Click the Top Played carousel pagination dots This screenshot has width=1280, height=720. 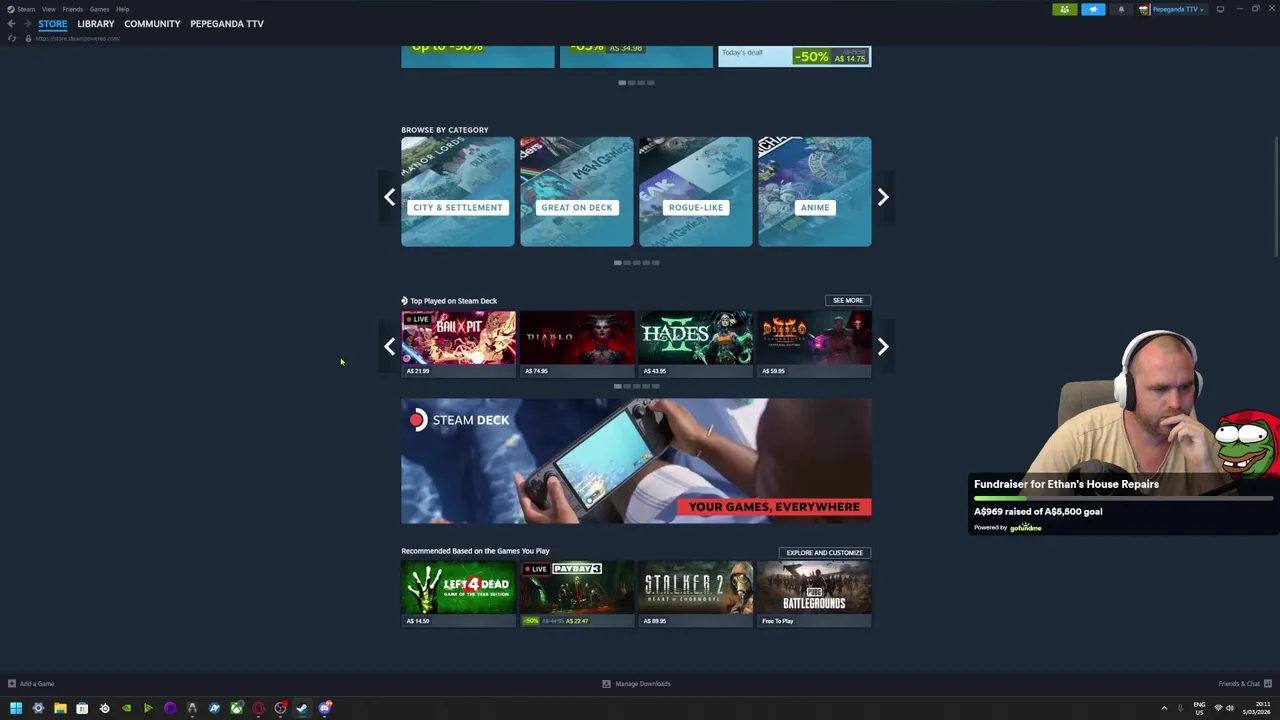coord(636,386)
